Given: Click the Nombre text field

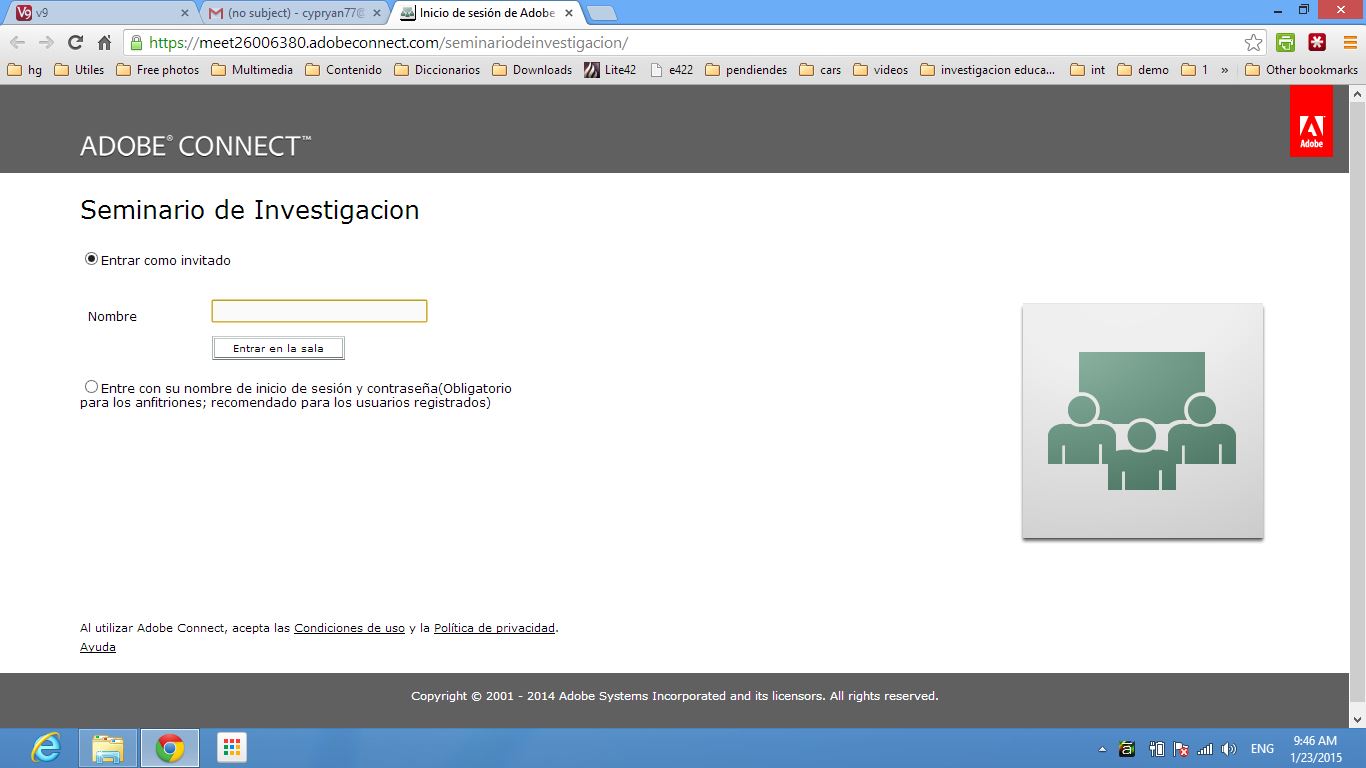Looking at the screenshot, I should 319,311.
